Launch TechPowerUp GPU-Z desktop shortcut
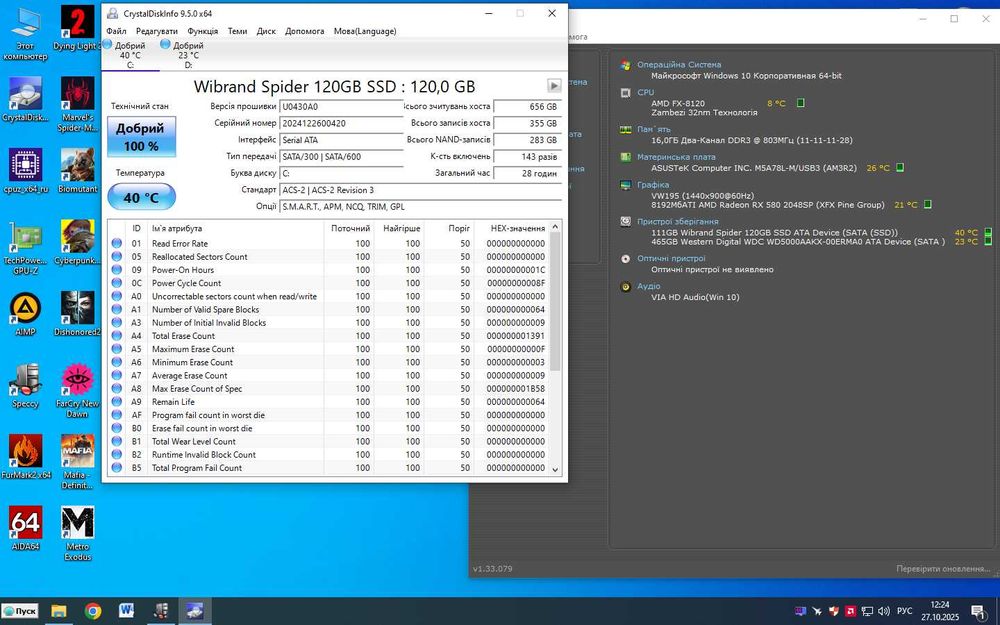The height and width of the screenshot is (625, 1000). point(26,247)
